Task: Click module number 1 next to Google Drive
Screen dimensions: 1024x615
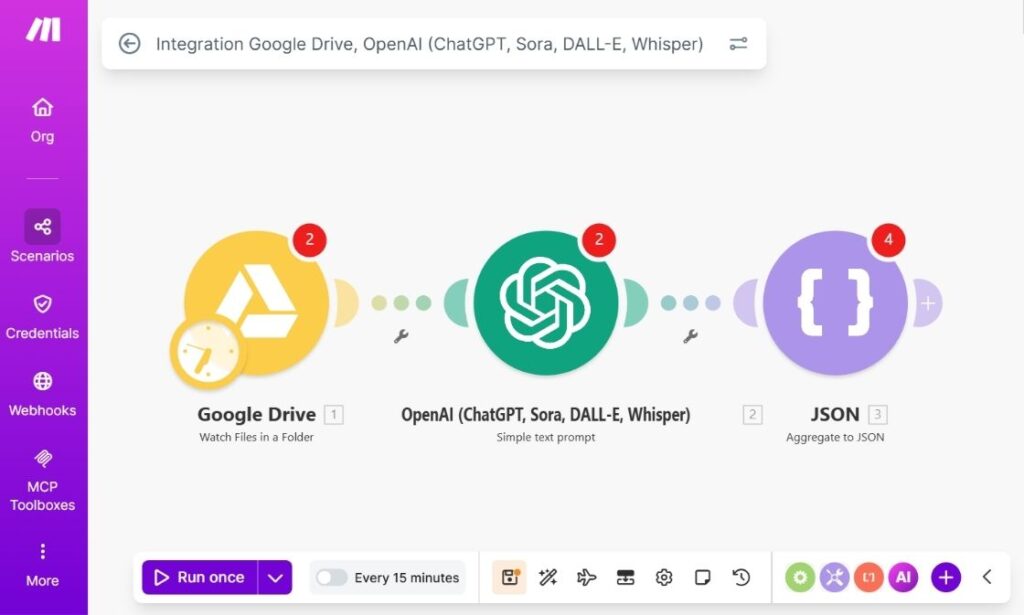Action: tap(334, 415)
